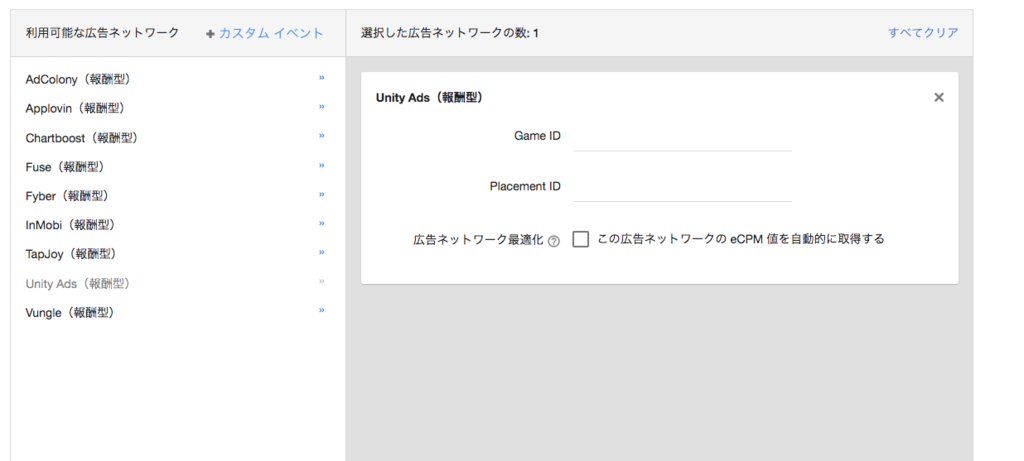The height and width of the screenshot is (461, 1024).
Task: Click the 広告ネットワーク最適化 label
Action: pyautogui.click(x=478, y=240)
